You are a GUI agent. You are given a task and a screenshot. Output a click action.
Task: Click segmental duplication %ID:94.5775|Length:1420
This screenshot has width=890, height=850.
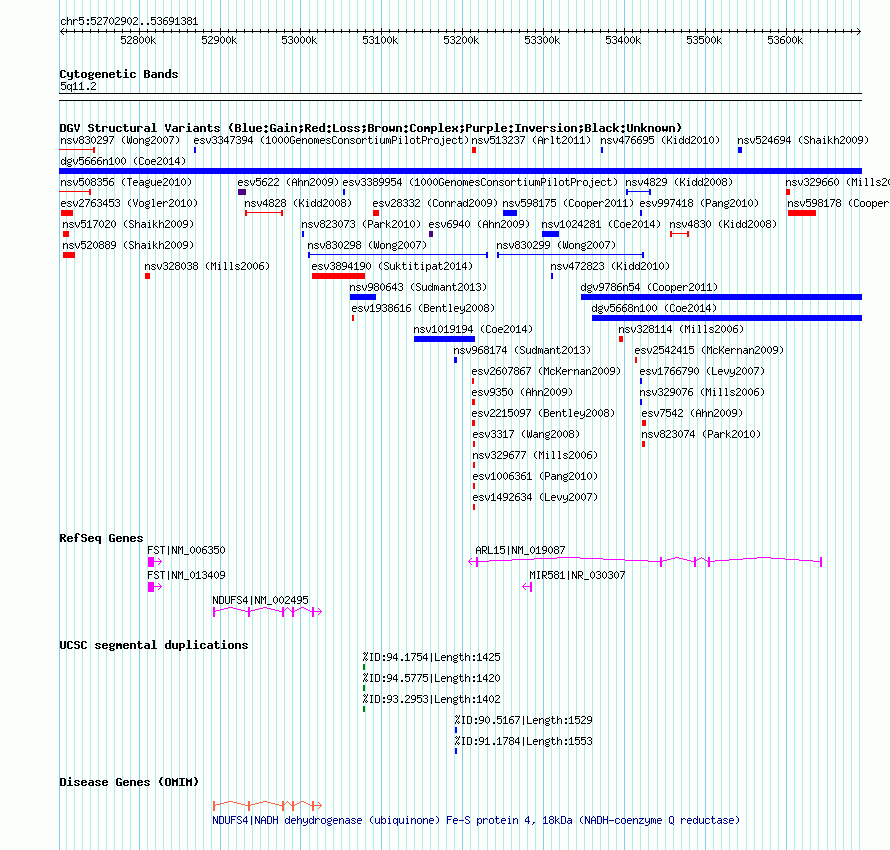point(431,678)
